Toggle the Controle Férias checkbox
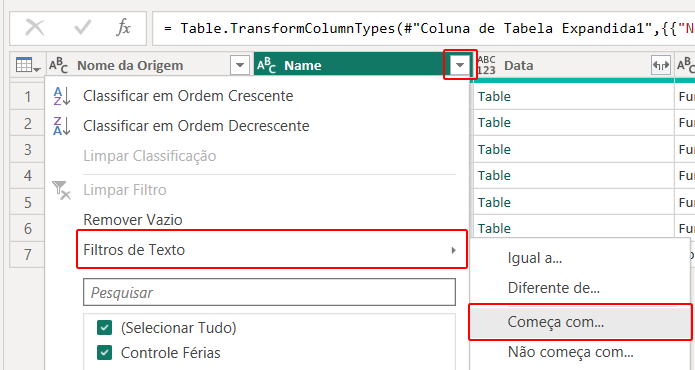 tap(105, 353)
